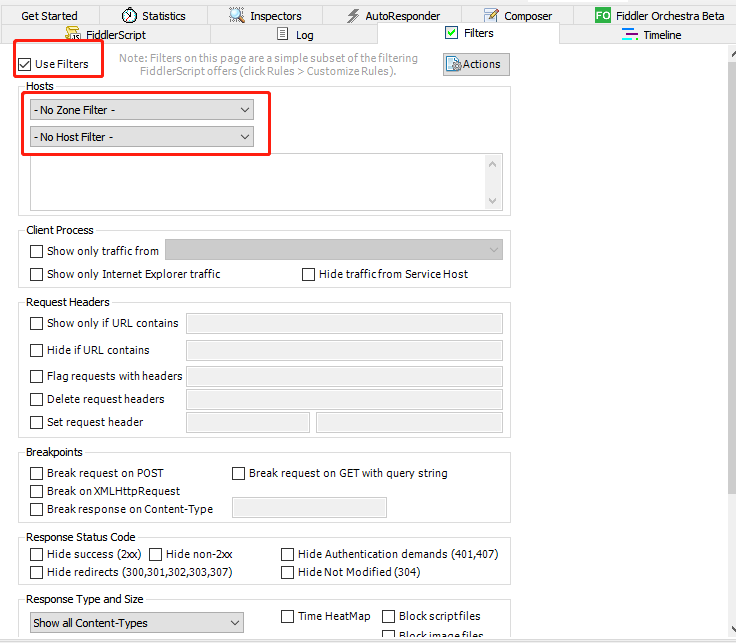Screen dimensions: 736x643
Task: Check Block scriptfiles option
Action: 388,616
